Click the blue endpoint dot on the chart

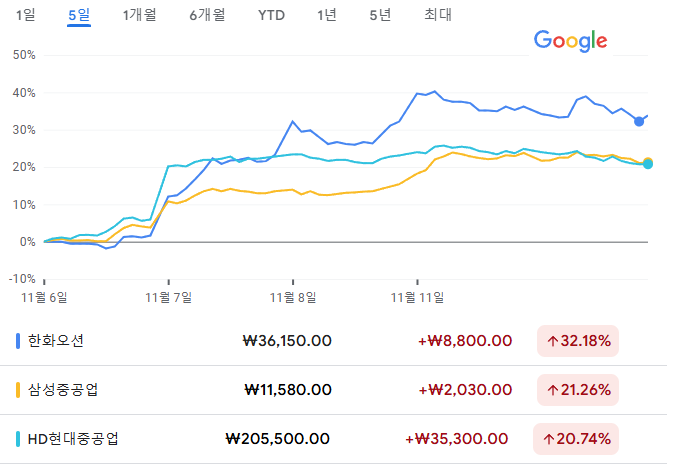point(639,122)
